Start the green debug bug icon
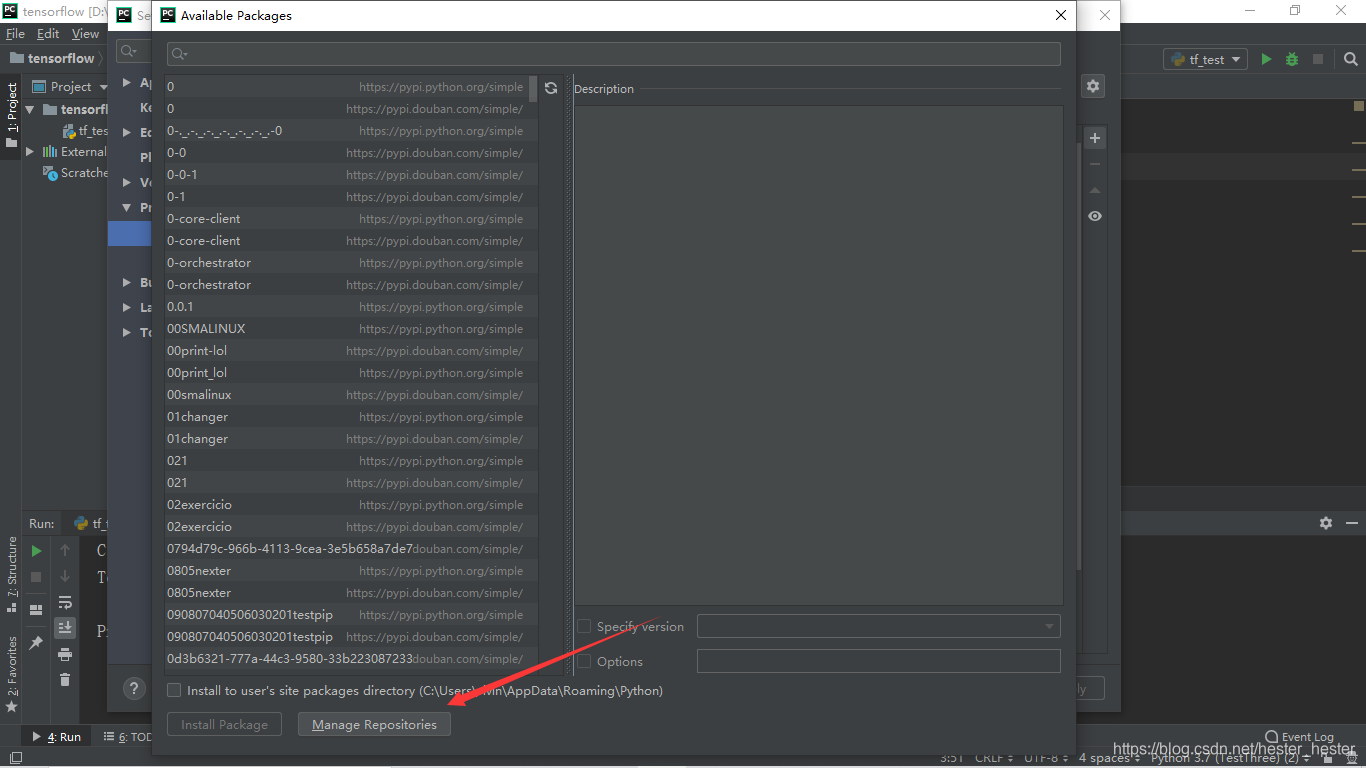 point(1292,59)
